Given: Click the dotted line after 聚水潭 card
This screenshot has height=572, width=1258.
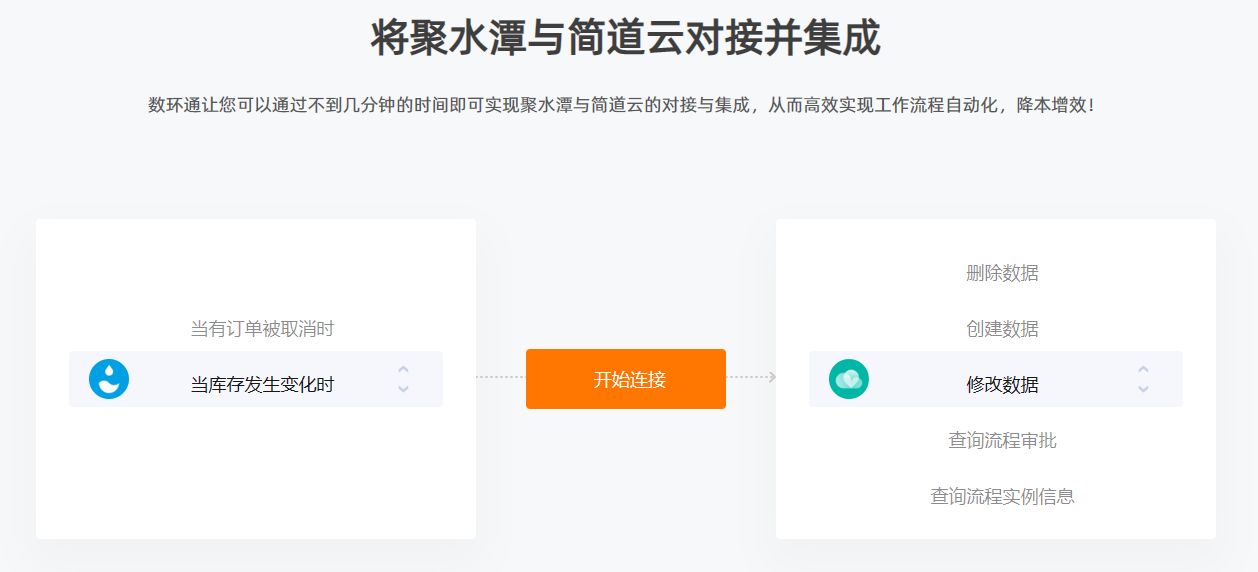Looking at the screenshot, I should pos(500,377).
